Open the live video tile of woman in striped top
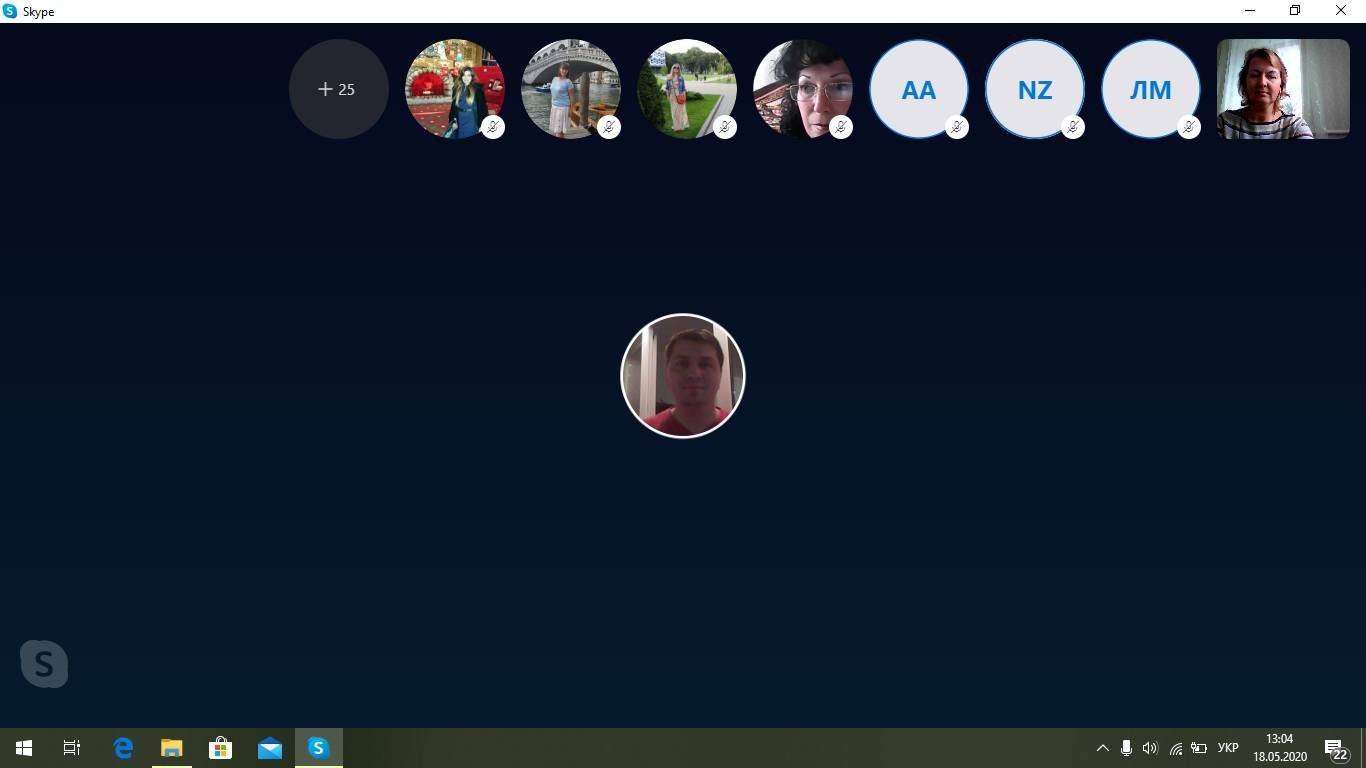 point(1283,89)
